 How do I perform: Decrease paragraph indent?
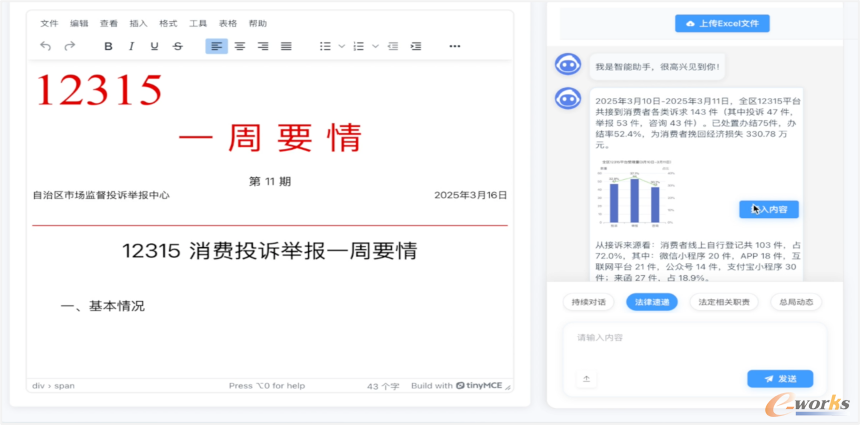[x=393, y=46]
